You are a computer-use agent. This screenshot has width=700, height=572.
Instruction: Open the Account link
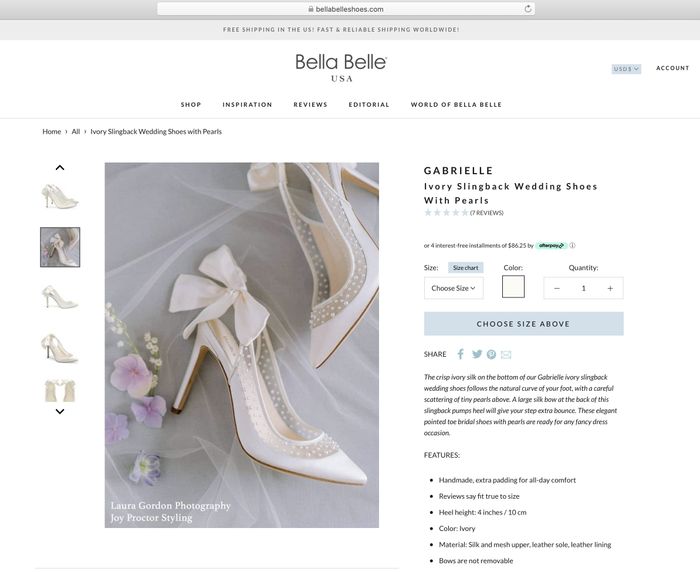pos(672,68)
